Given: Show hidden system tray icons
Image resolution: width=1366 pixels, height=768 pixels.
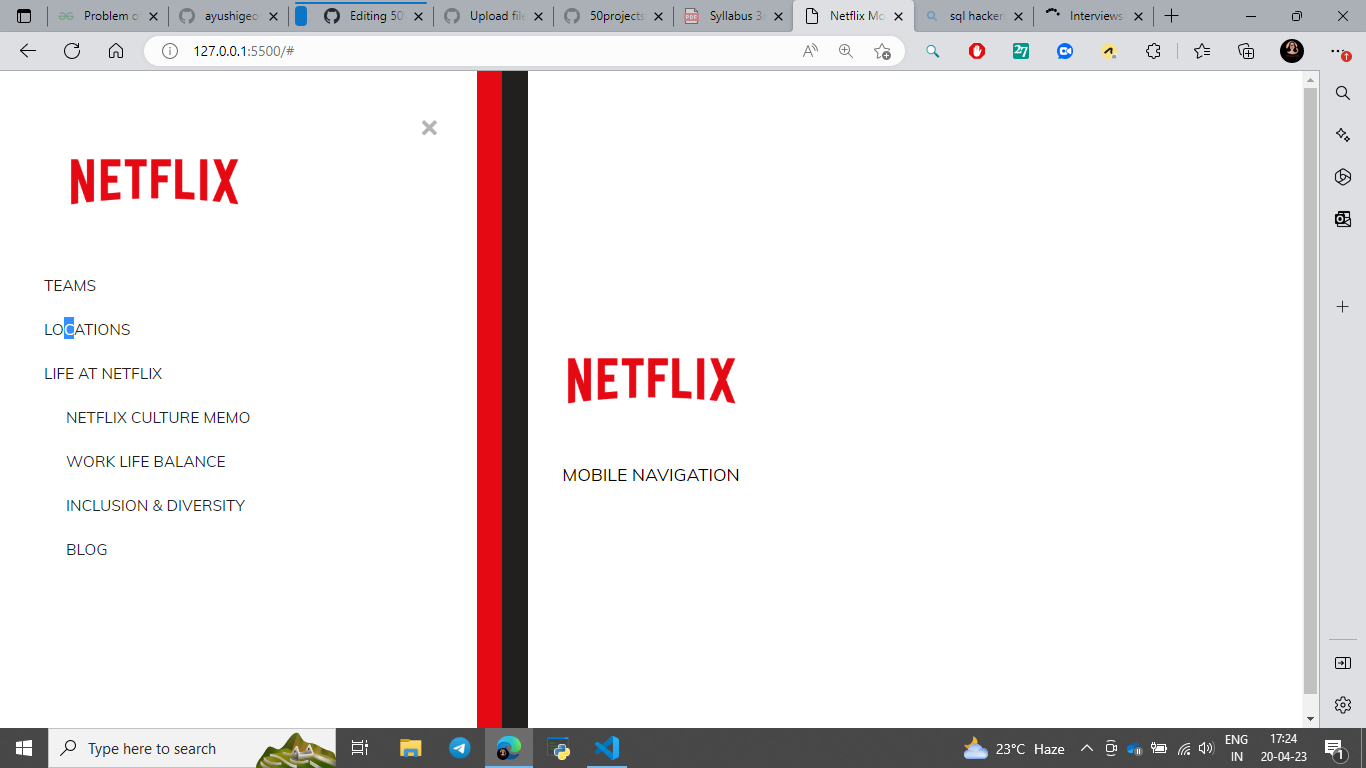Looking at the screenshot, I should pyautogui.click(x=1087, y=748).
